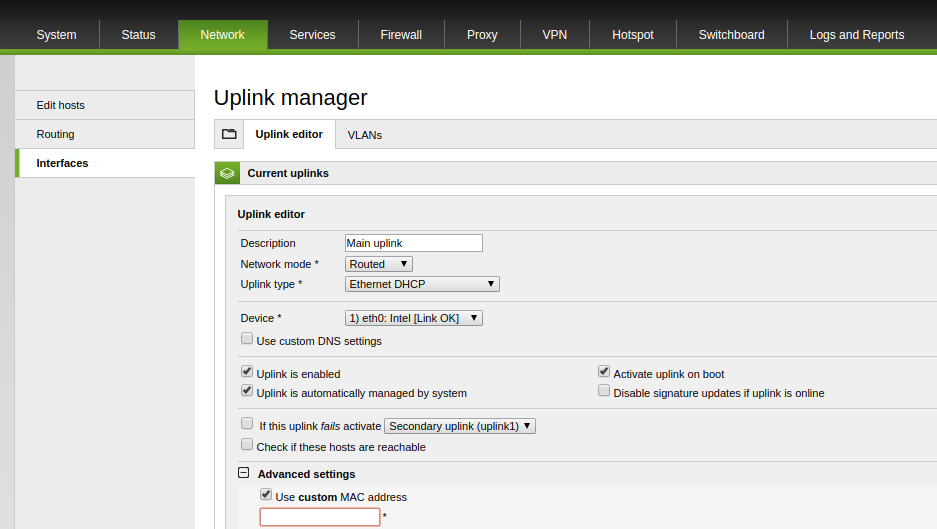Enable Disable signature updates if uplink online

pos(604,391)
